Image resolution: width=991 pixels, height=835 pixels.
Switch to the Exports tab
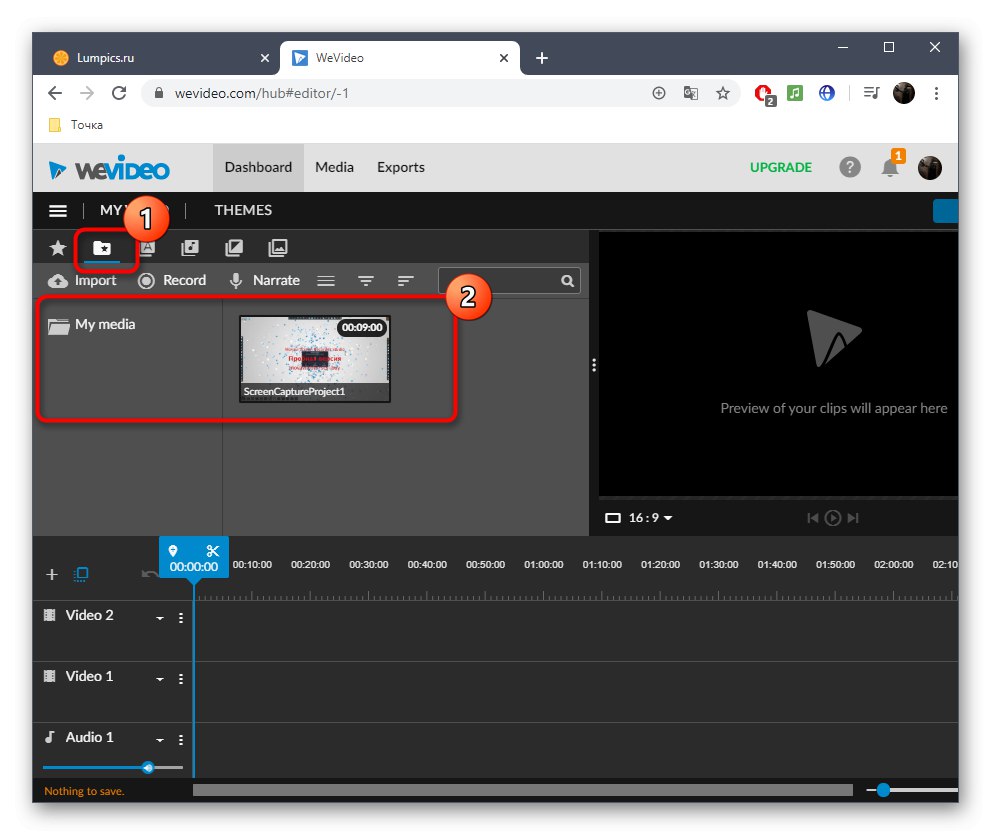400,167
